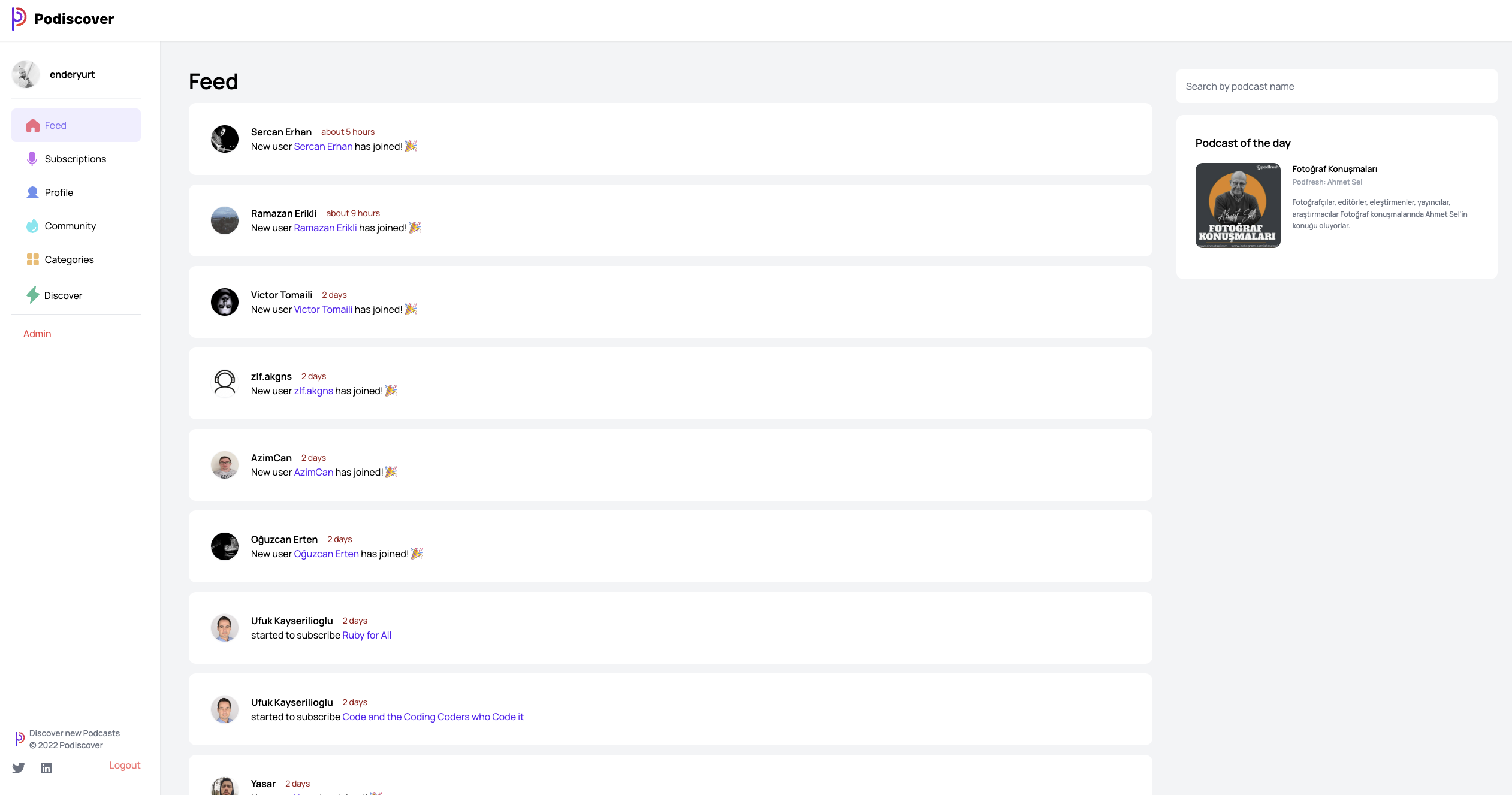Click the Categories grid icon
This screenshot has height=795, width=1512.
pyautogui.click(x=33, y=259)
